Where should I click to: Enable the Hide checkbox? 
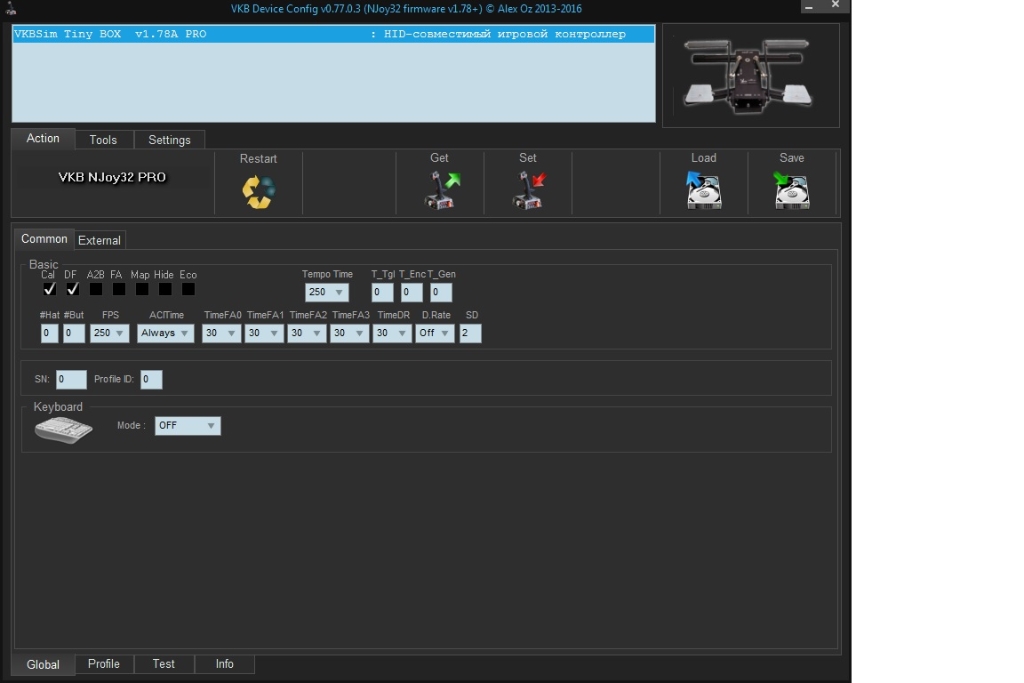[165, 289]
